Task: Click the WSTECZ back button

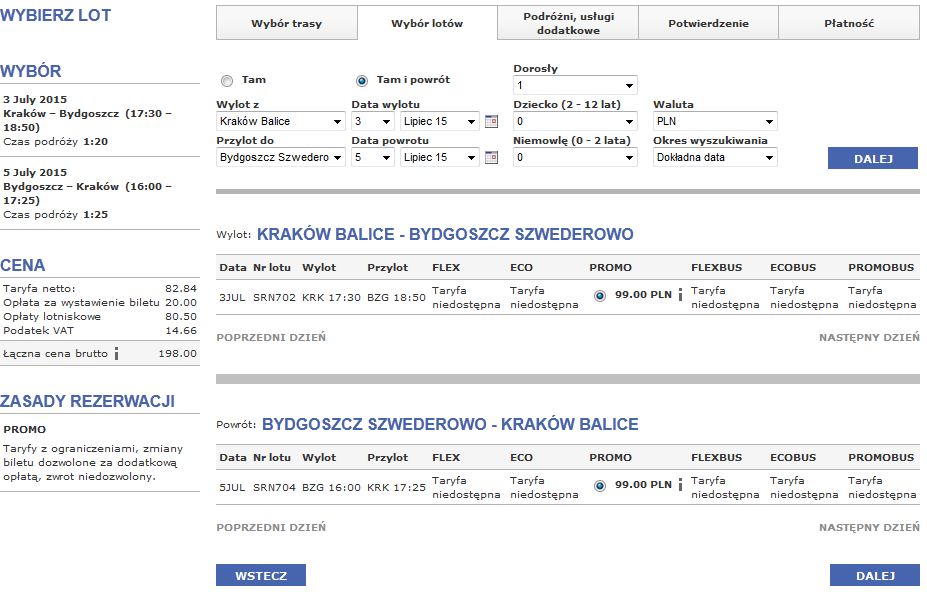Action: coord(261,575)
